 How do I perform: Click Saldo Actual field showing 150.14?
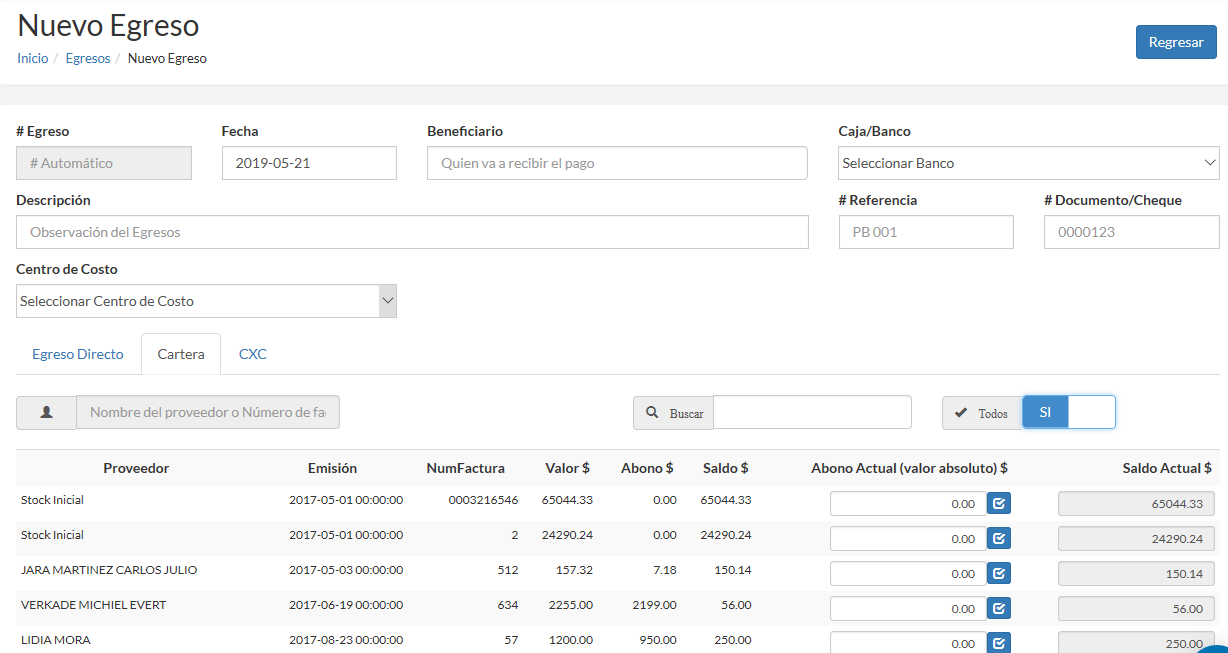(1136, 574)
